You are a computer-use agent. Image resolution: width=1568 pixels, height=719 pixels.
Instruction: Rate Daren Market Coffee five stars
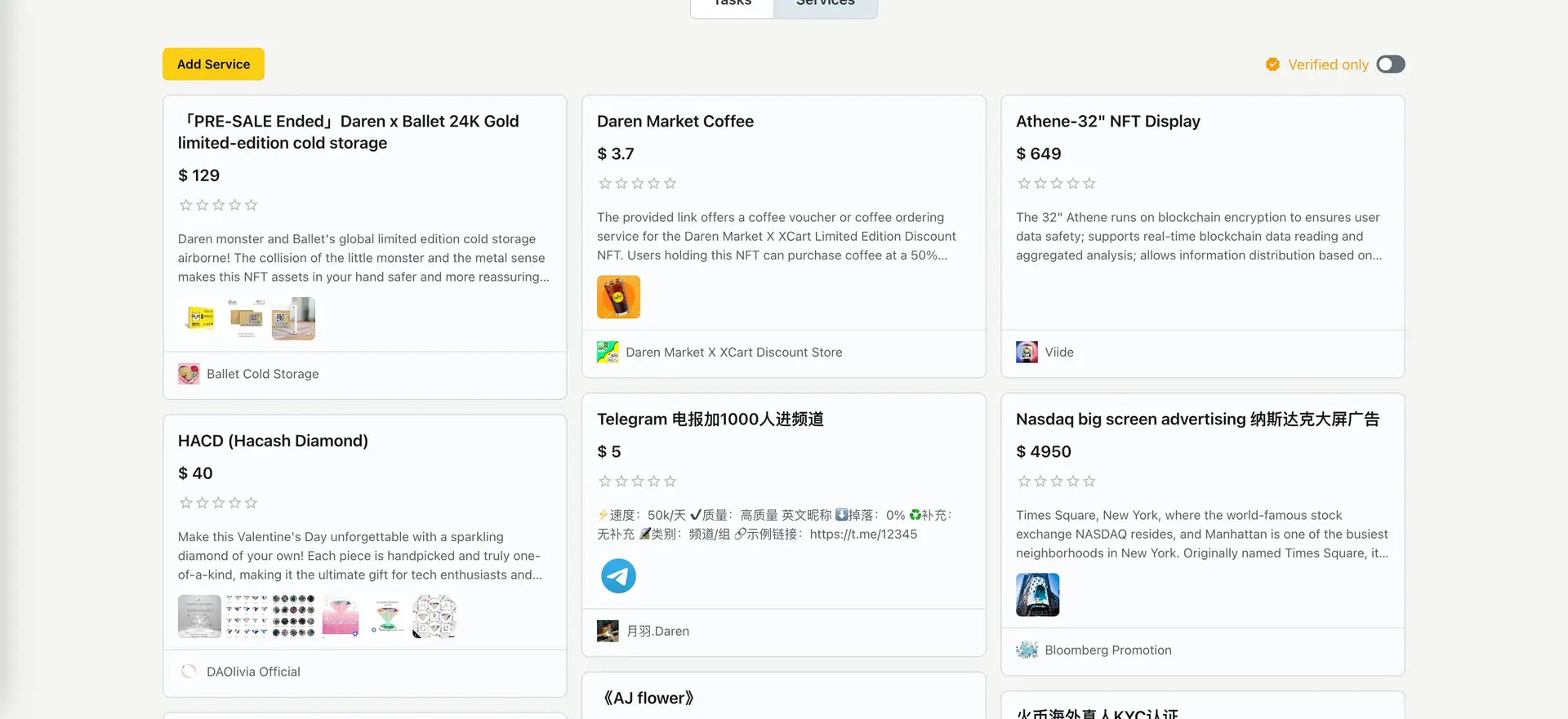670,184
